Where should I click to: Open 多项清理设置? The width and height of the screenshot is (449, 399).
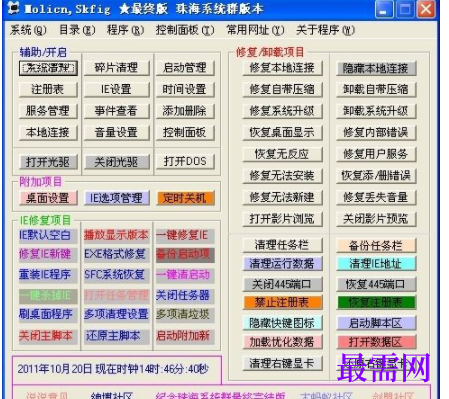click(116, 315)
